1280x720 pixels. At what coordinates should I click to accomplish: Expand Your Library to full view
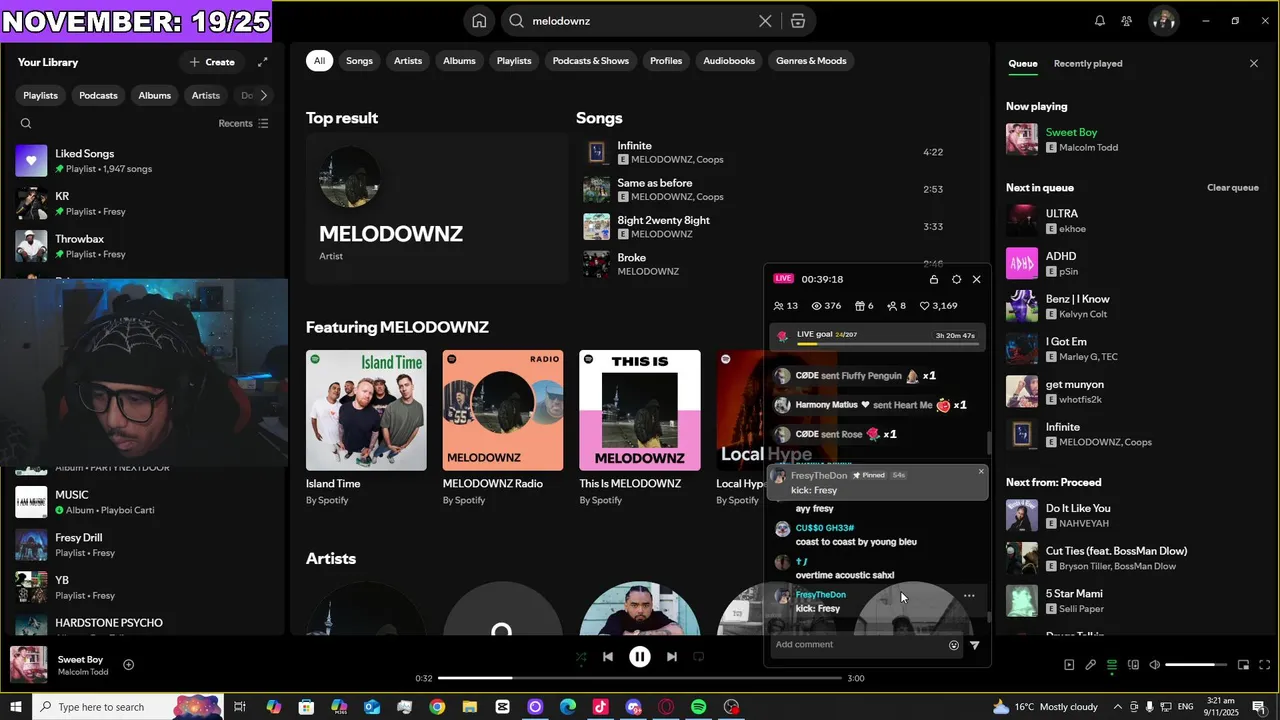click(x=262, y=62)
